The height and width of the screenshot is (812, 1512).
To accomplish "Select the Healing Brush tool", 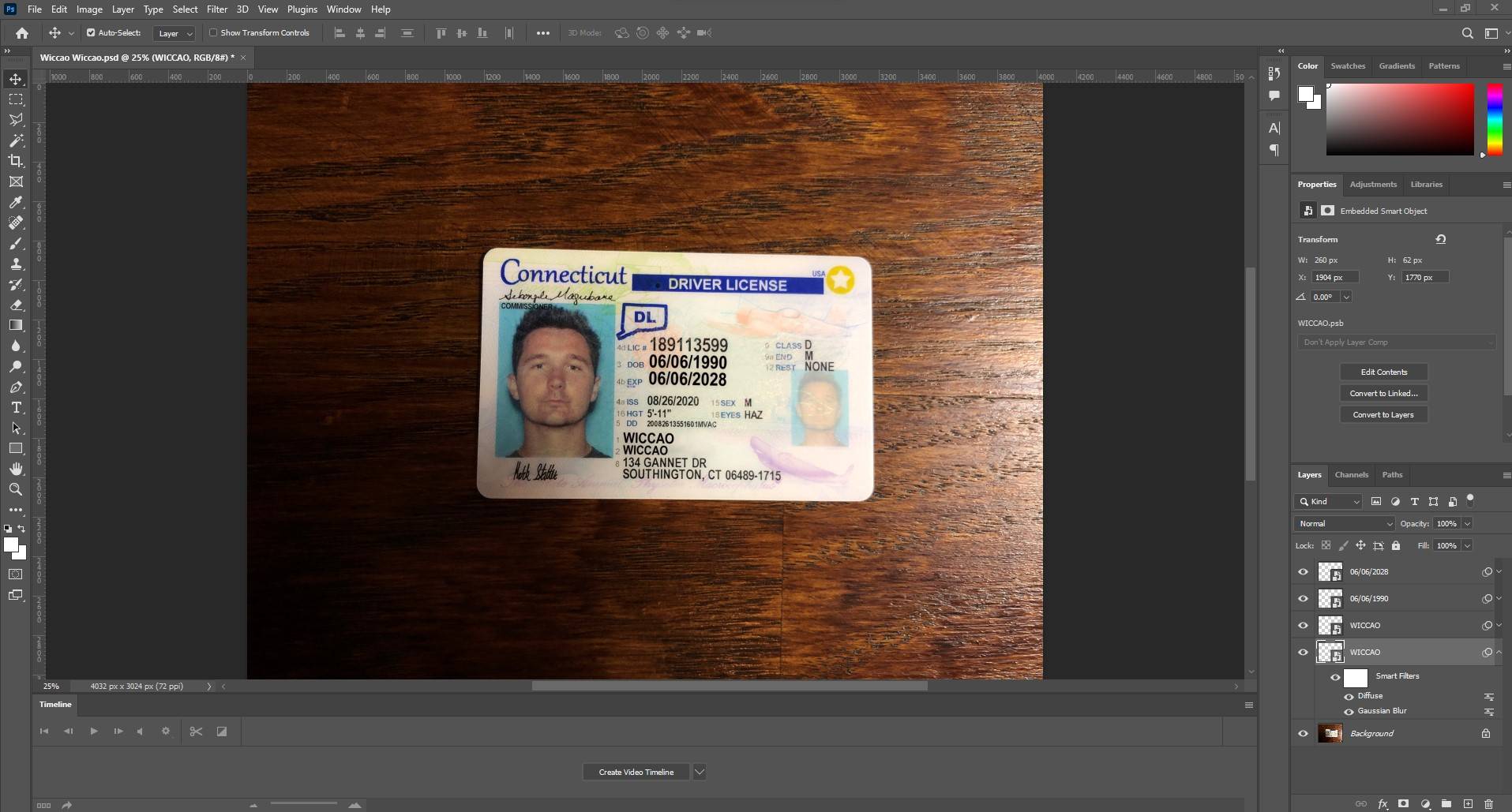I will coord(16,223).
